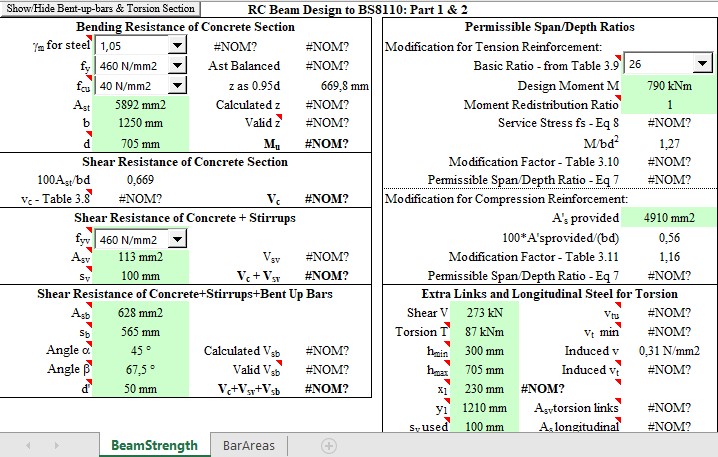This screenshot has width=718, height=457.
Task: Select the Angle α 45° cell
Action: (141, 351)
